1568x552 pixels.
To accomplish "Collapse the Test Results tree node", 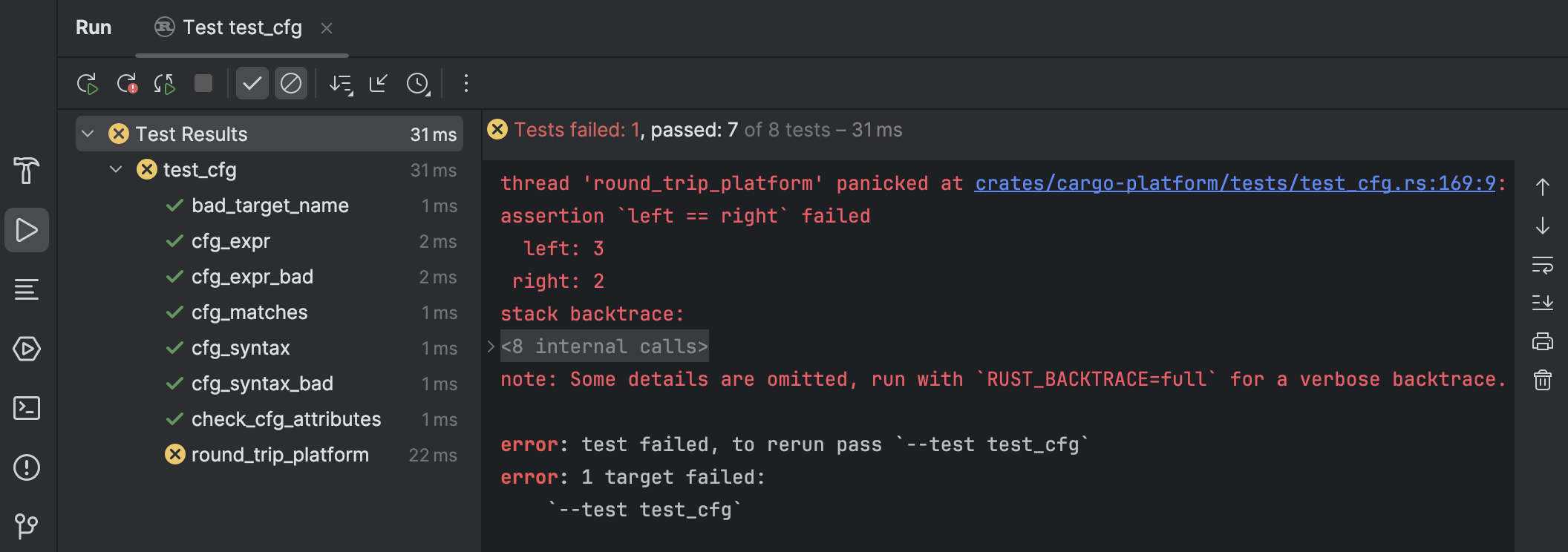I will pyautogui.click(x=88, y=134).
